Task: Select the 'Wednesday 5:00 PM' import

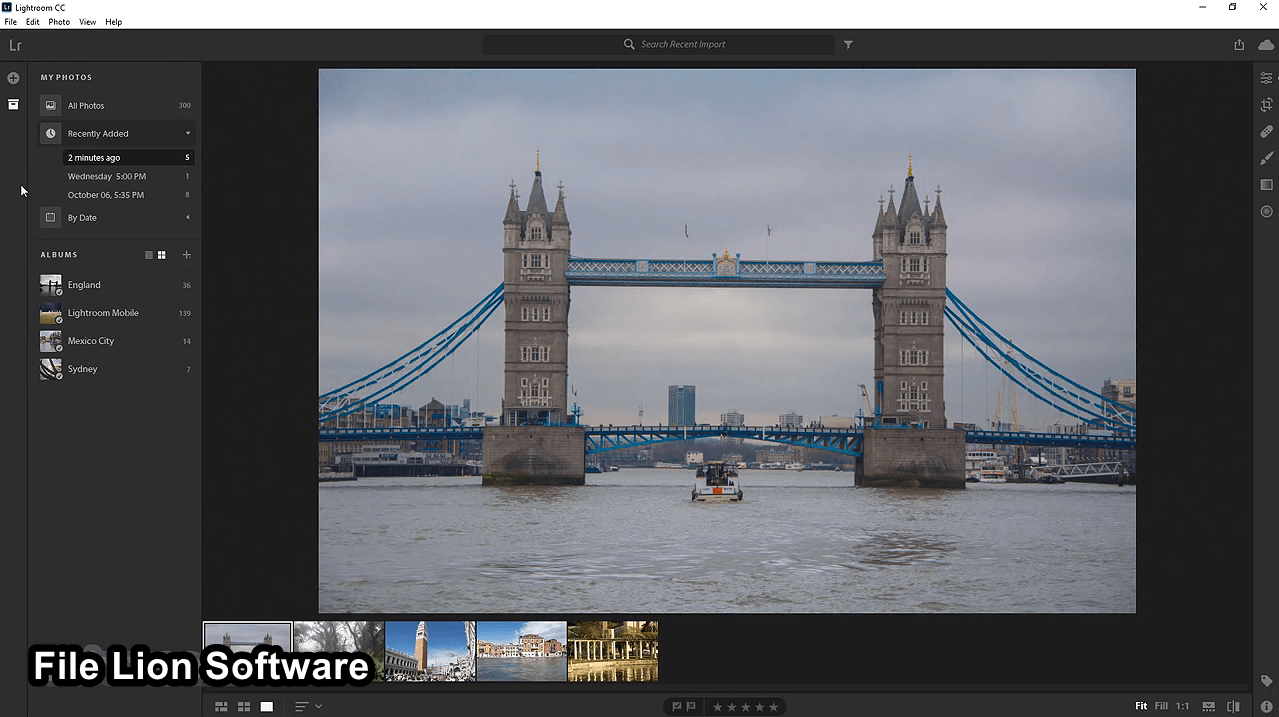Action: pos(128,176)
